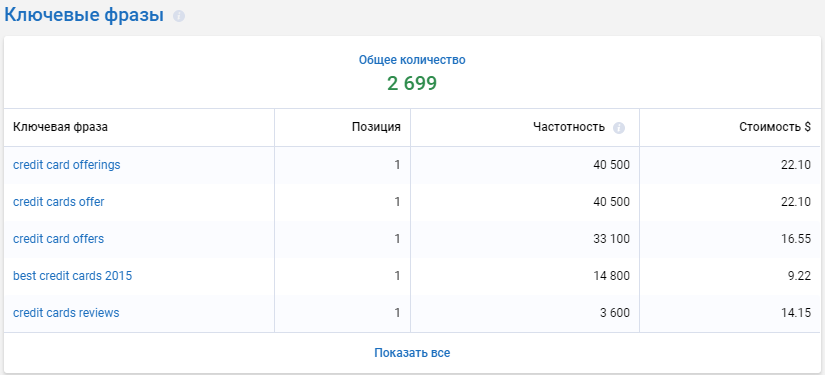
Task: Select position 1 for credit card offers
Action: pyautogui.click(x=397, y=239)
